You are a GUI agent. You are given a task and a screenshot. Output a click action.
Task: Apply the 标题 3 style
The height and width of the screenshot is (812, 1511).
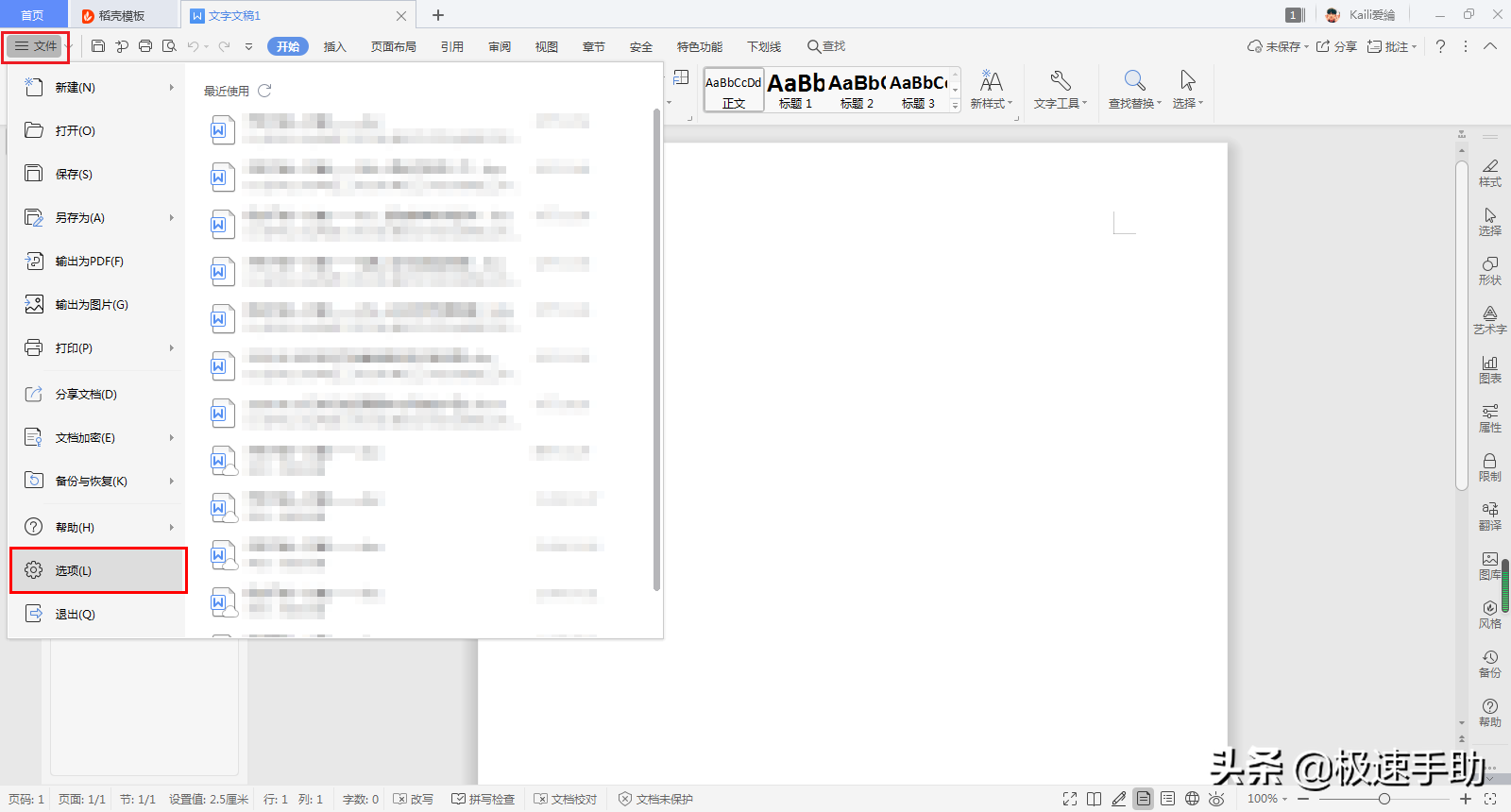pyautogui.click(x=918, y=91)
